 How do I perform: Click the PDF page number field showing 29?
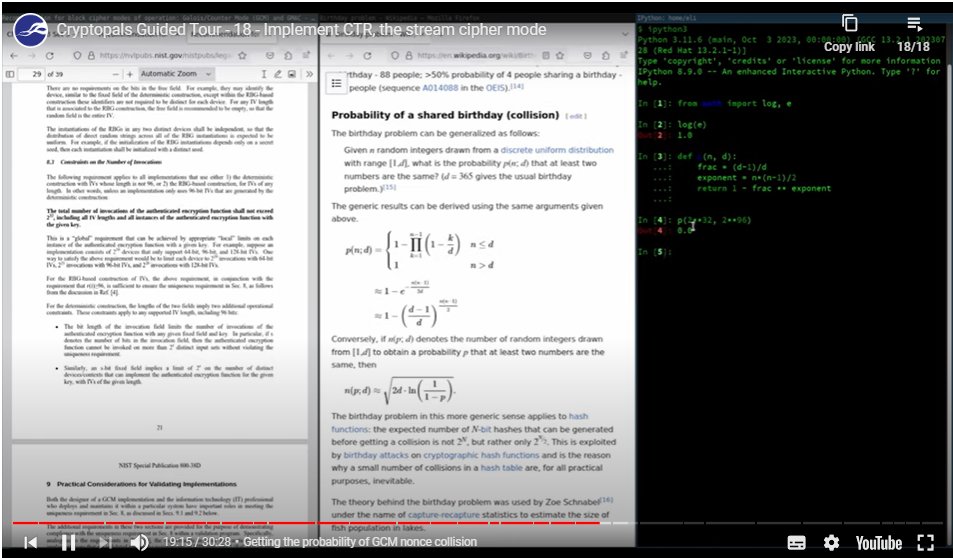pos(32,74)
